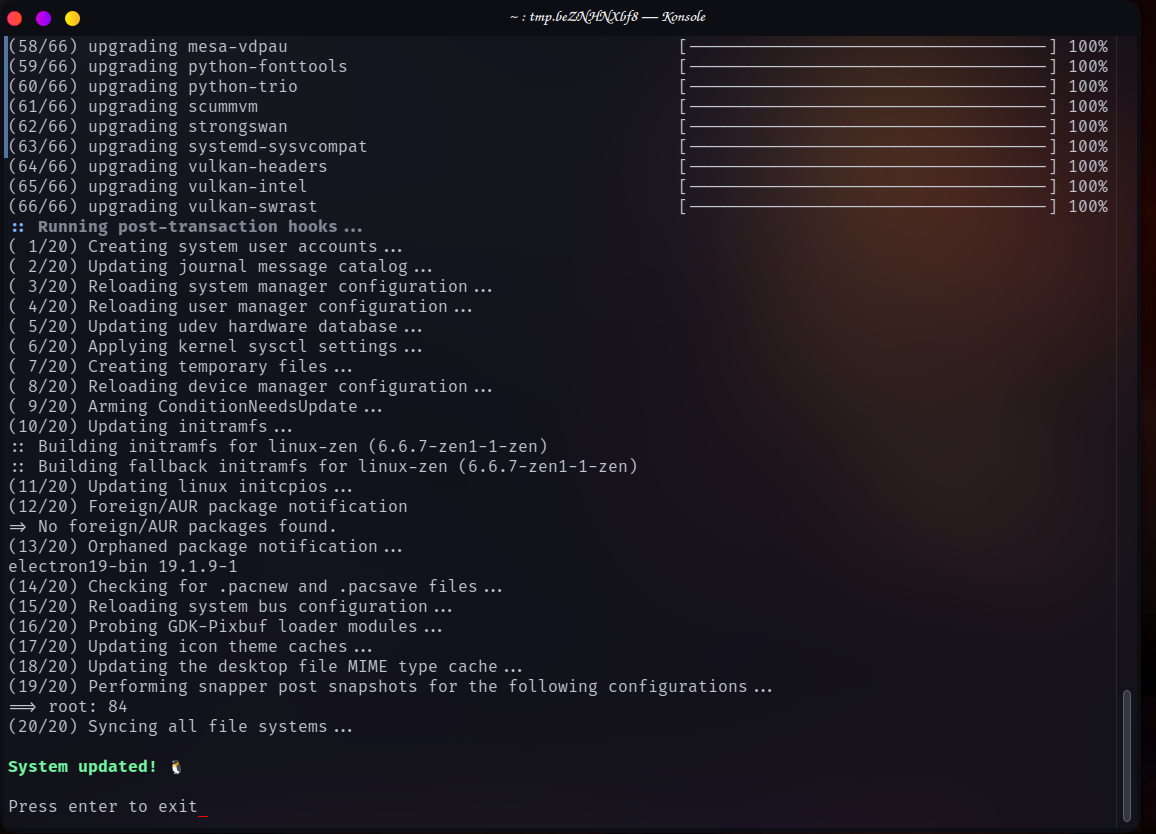Click the 'Arming ConditionNeedsUpdate' line
This screenshot has width=1156, height=834.
click(x=195, y=406)
